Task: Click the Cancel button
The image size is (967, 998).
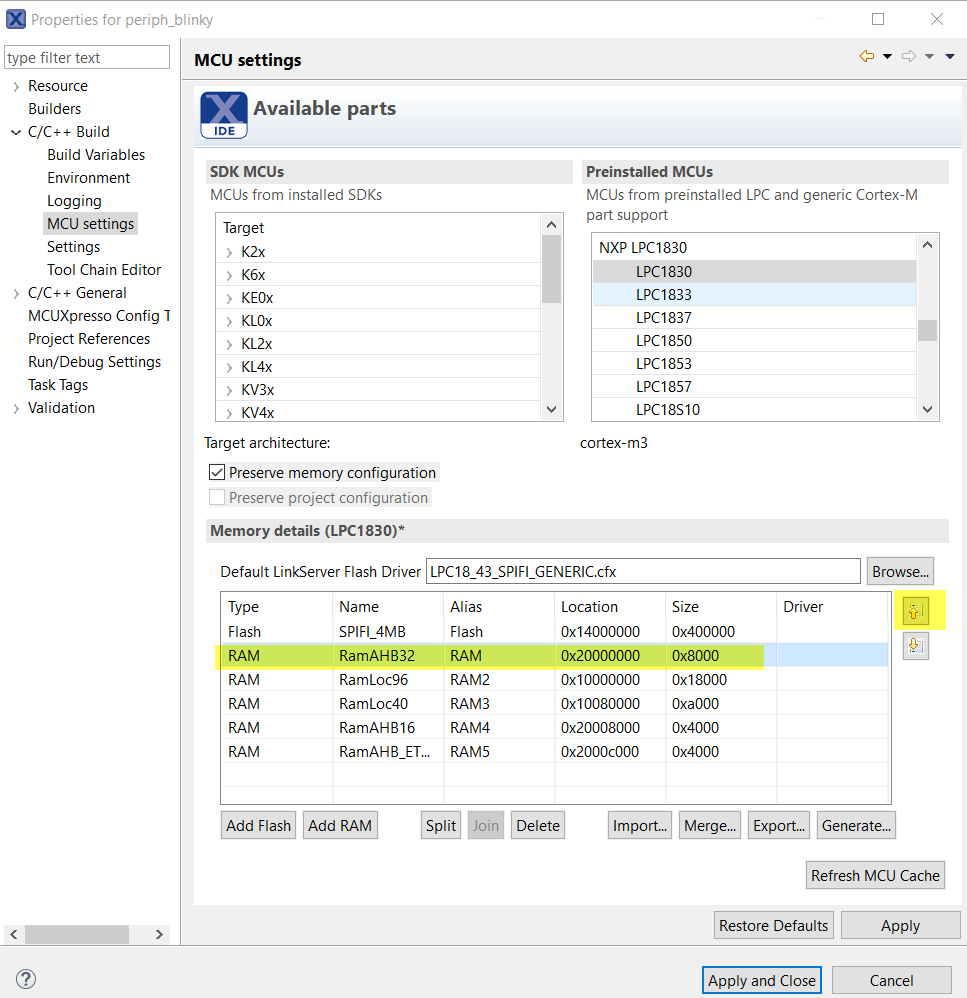Action: [891, 980]
